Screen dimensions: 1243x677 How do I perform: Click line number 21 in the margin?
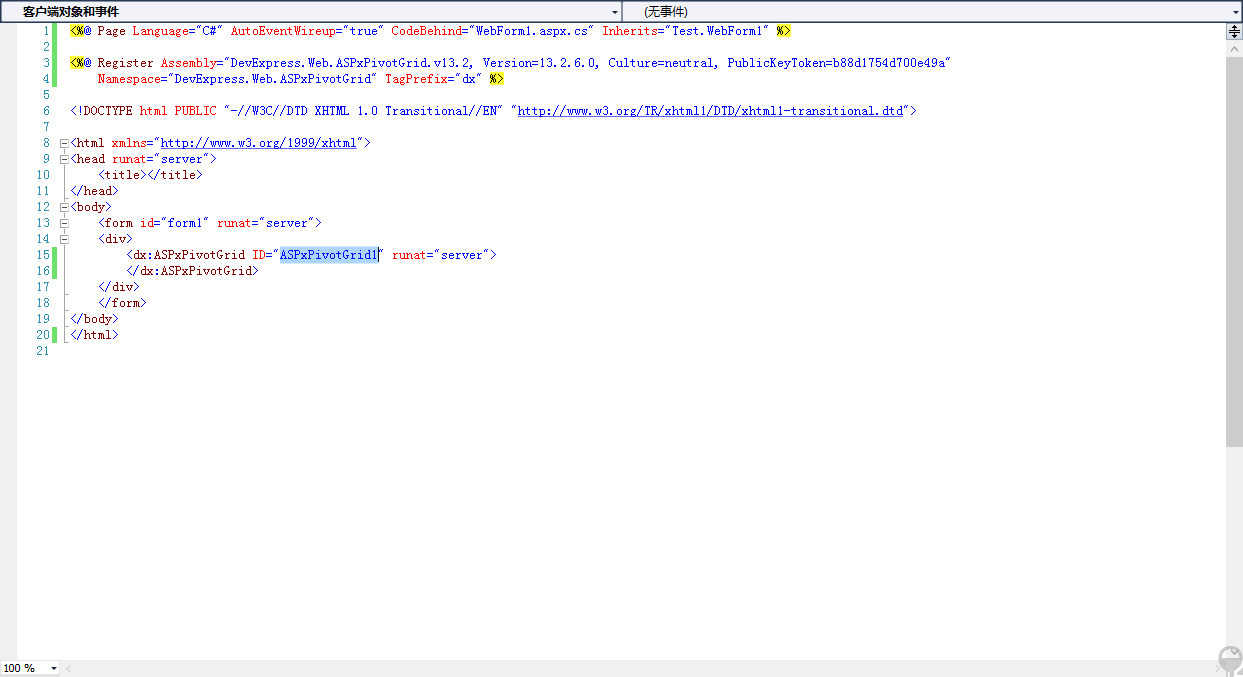(x=42, y=351)
